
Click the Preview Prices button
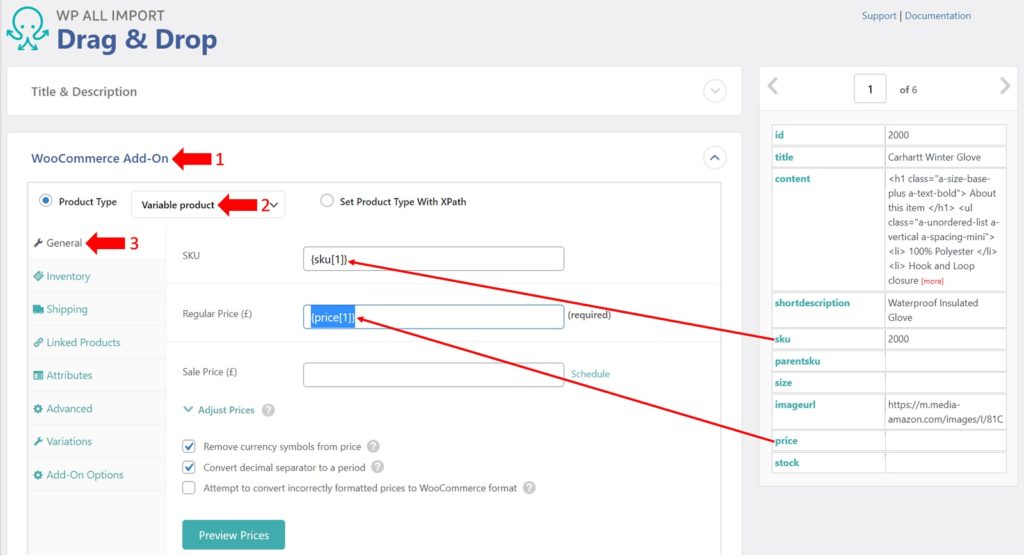click(x=233, y=534)
